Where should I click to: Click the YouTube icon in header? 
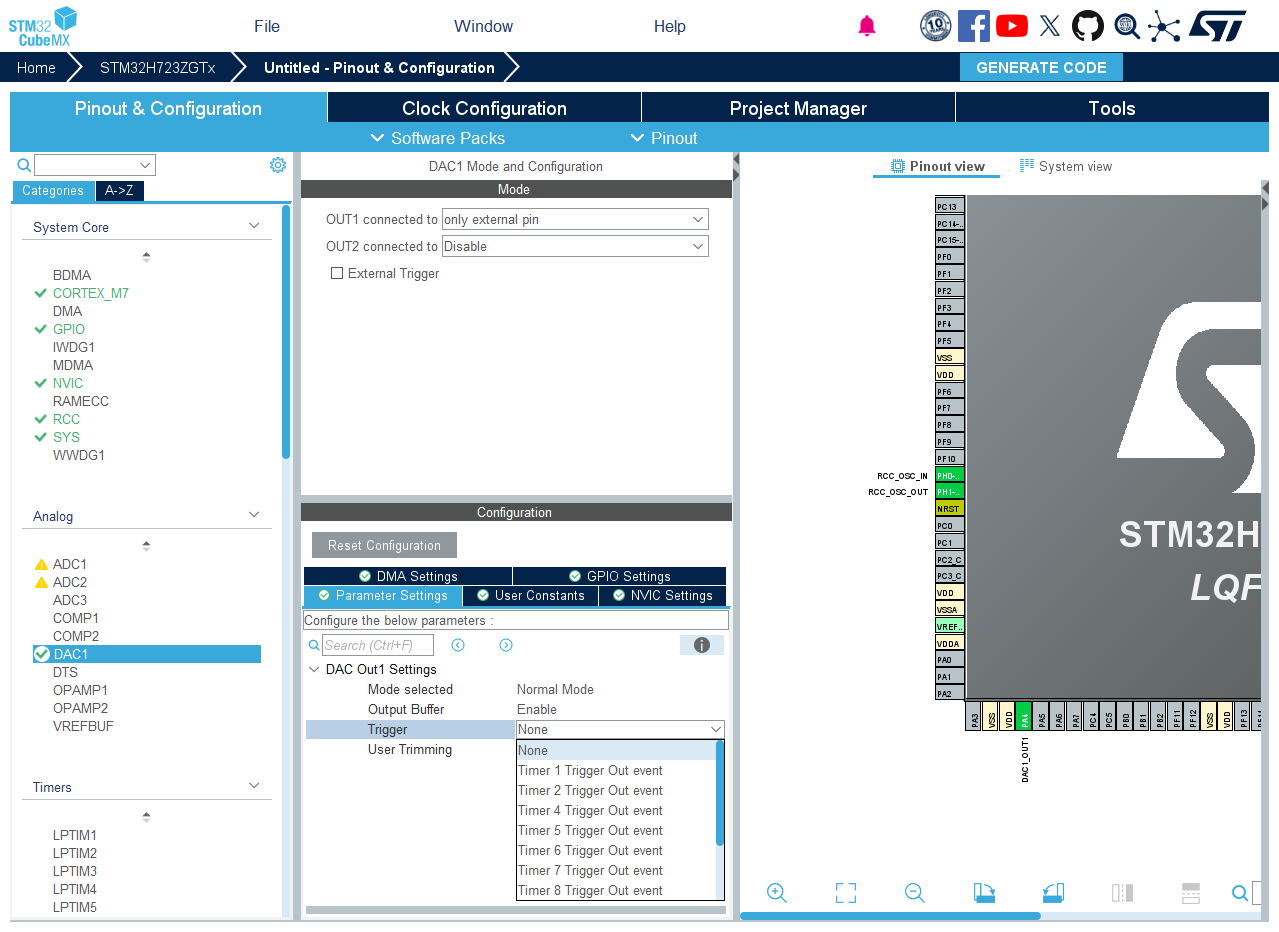tap(1012, 26)
